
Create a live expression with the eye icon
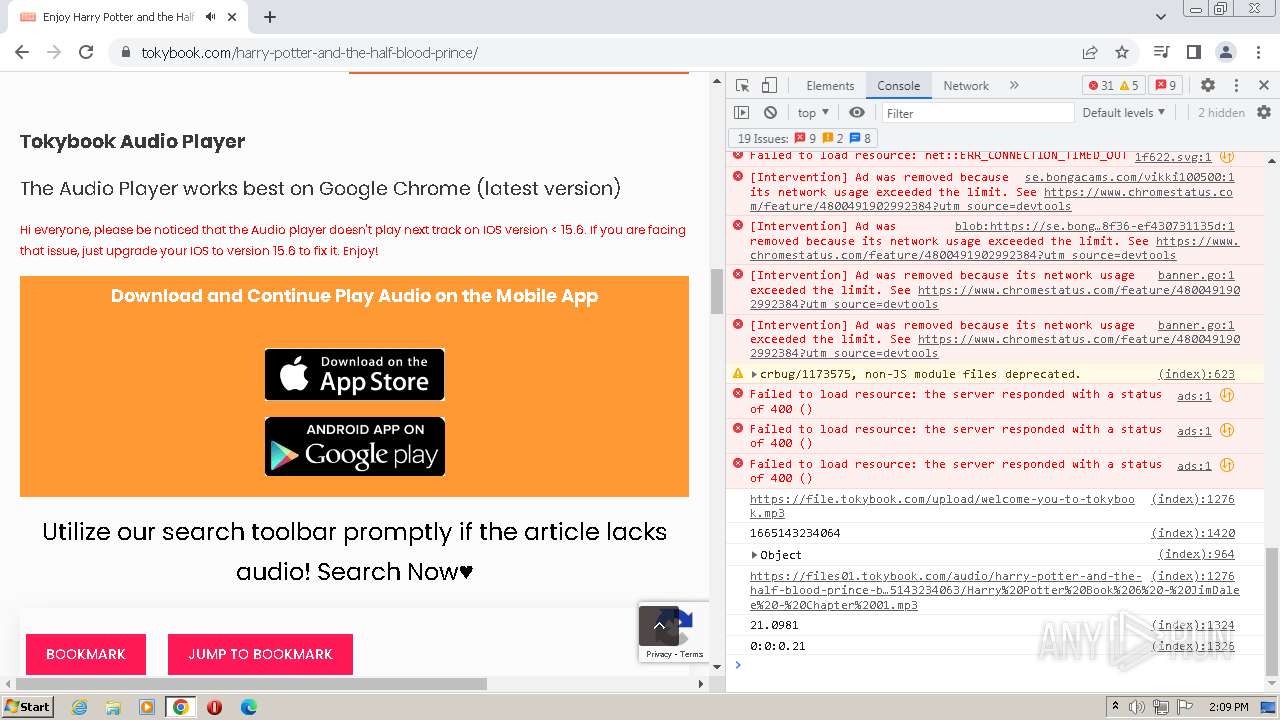[857, 113]
